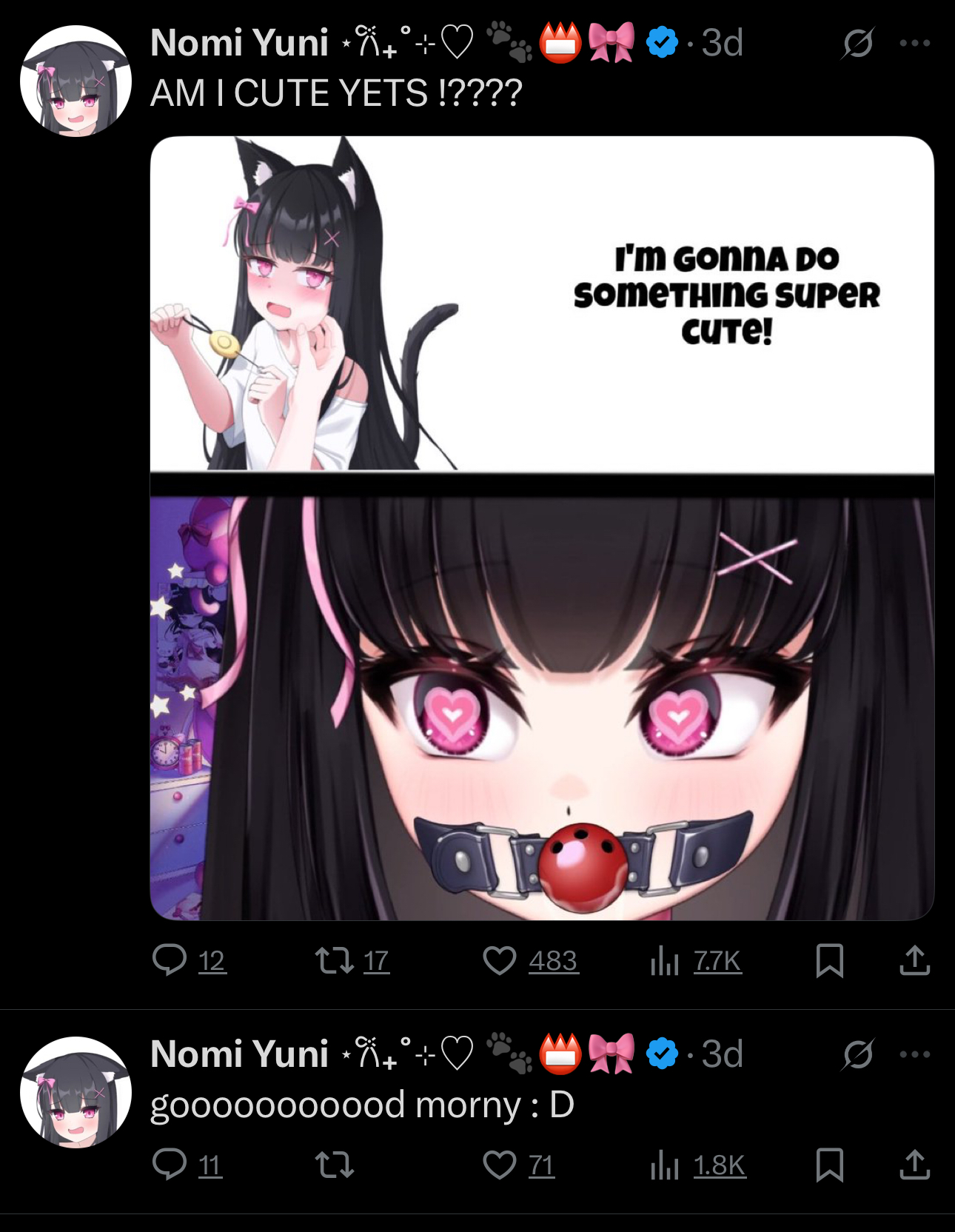Open the attached meme image
The width and height of the screenshot is (955, 1232).
[x=542, y=528]
